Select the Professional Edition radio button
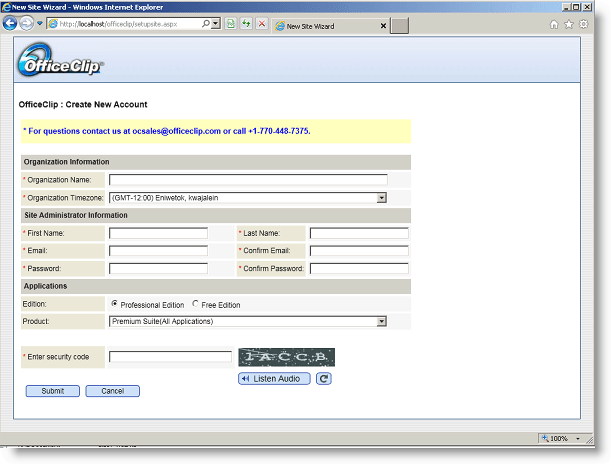 pyautogui.click(x=114, y=303)
